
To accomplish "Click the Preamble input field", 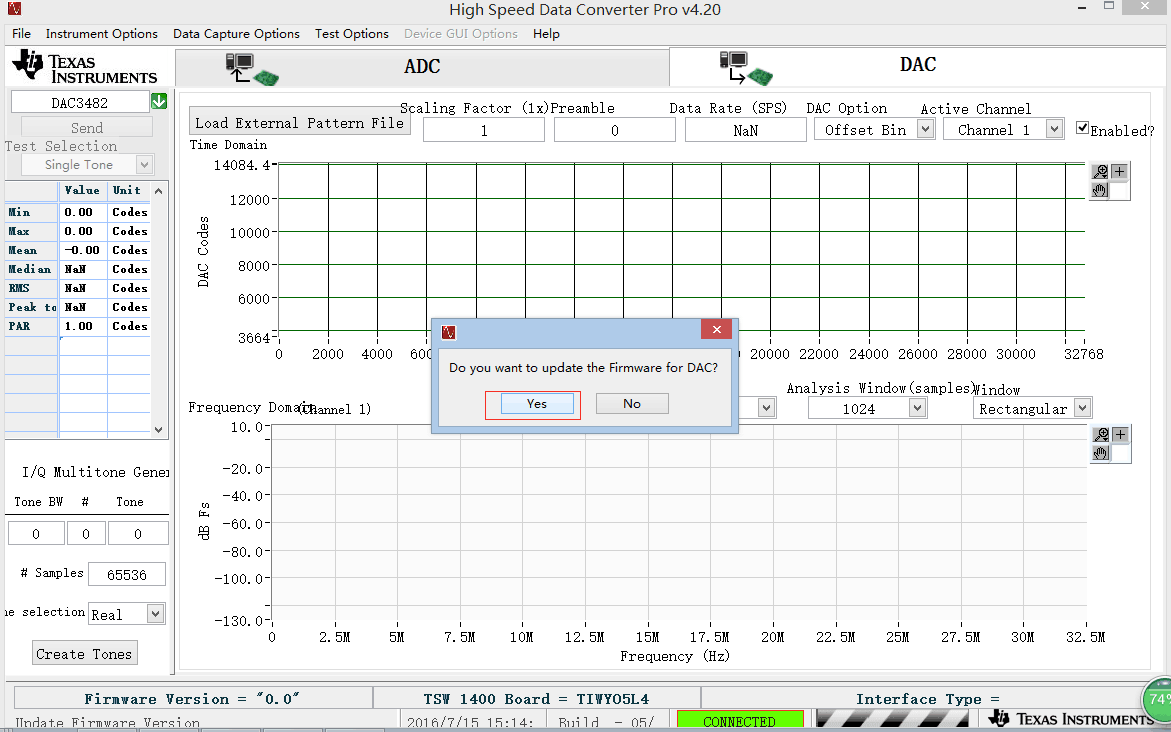I will (x=615, y=131).
